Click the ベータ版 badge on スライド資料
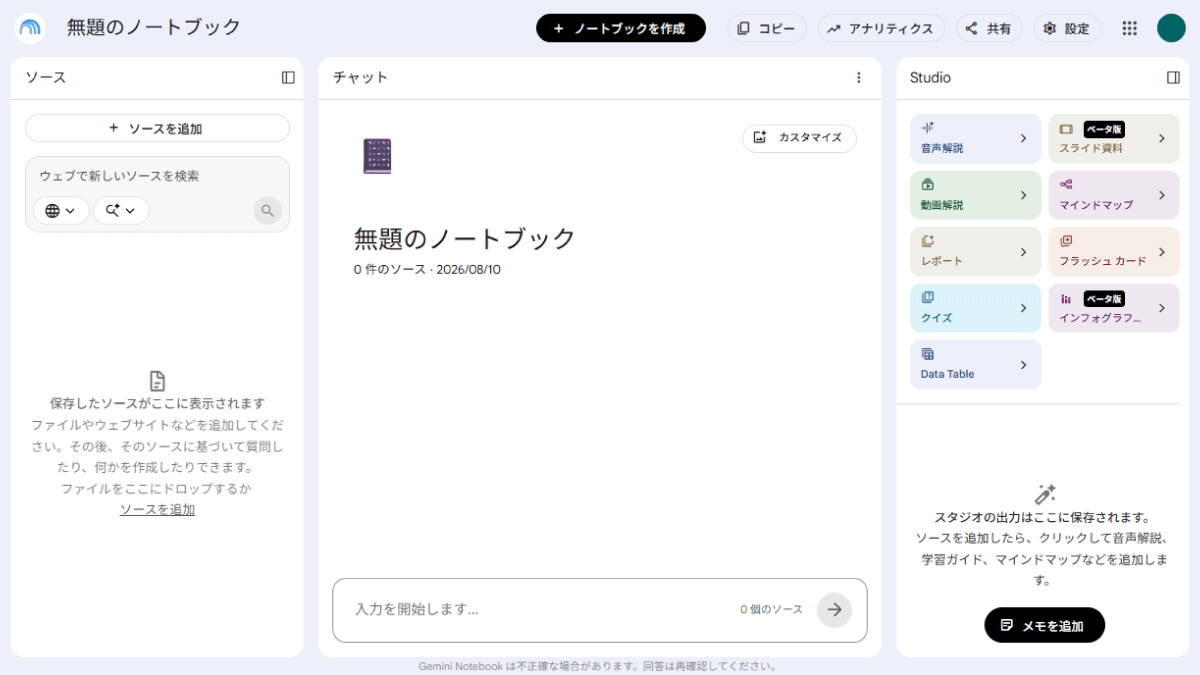1200x675 pixels. tap(1105, 129)
